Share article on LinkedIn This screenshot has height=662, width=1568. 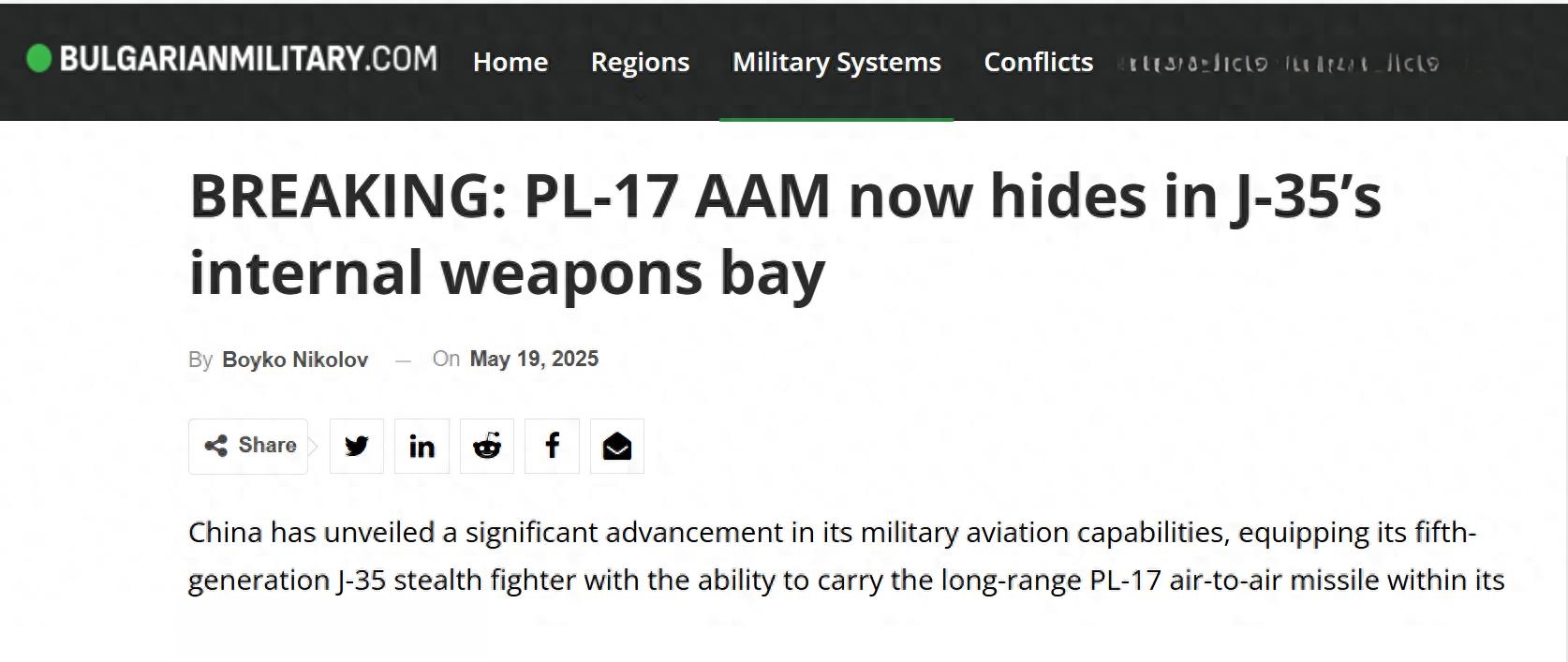tap(422, 446)
